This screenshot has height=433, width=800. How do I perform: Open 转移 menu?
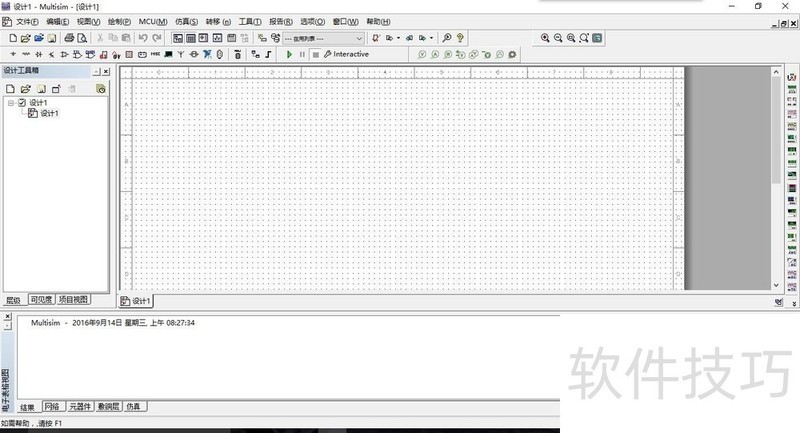point(218,22)
